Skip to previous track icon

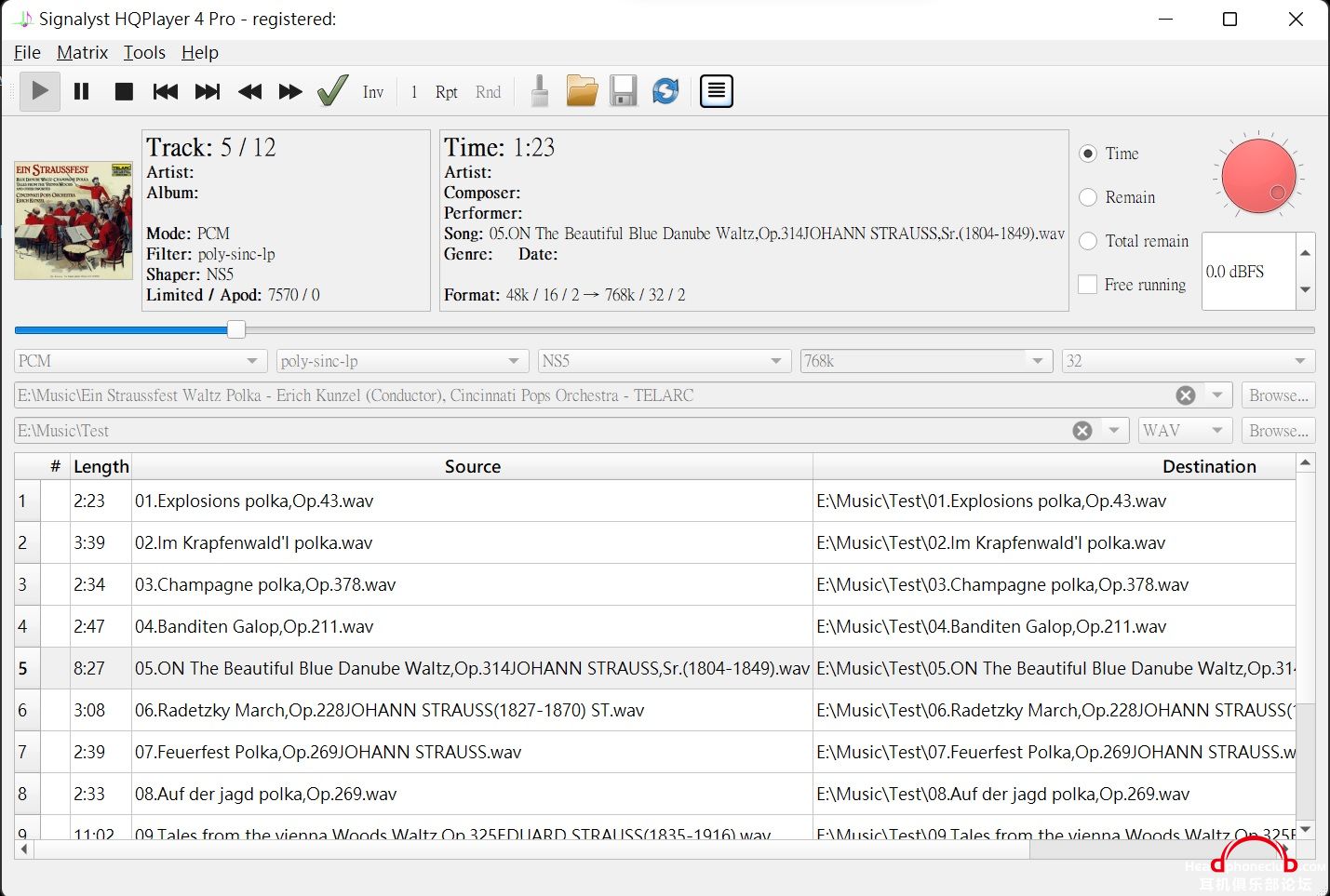click(x=166, y=91)
